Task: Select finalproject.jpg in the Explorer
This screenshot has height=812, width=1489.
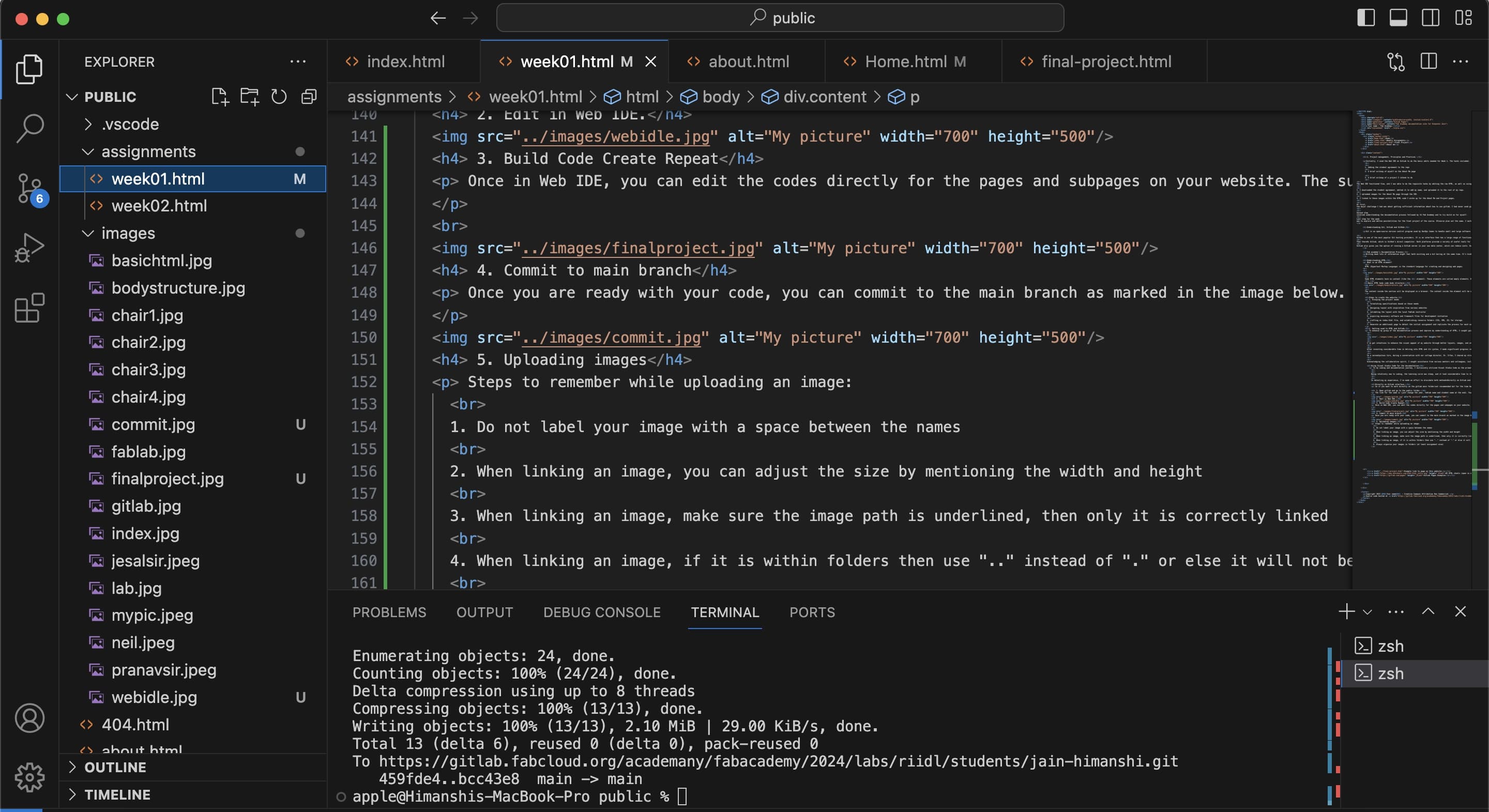Action: tap(193, 479)
